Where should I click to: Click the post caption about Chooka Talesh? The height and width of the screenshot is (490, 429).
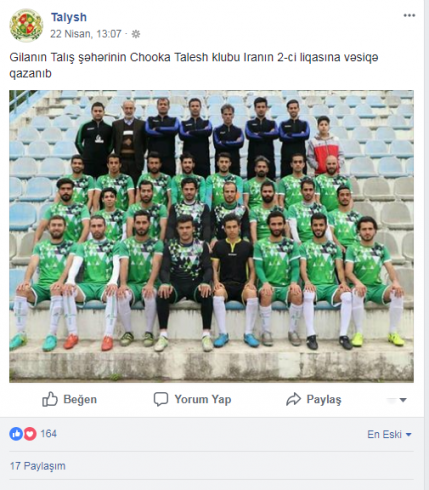tap(194, 65)
